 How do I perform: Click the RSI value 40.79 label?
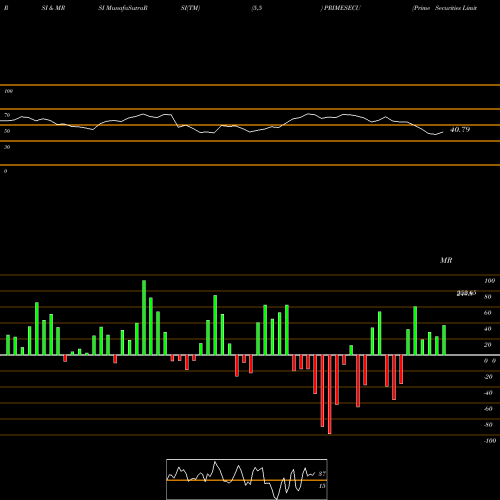click(x=460, y=130)
